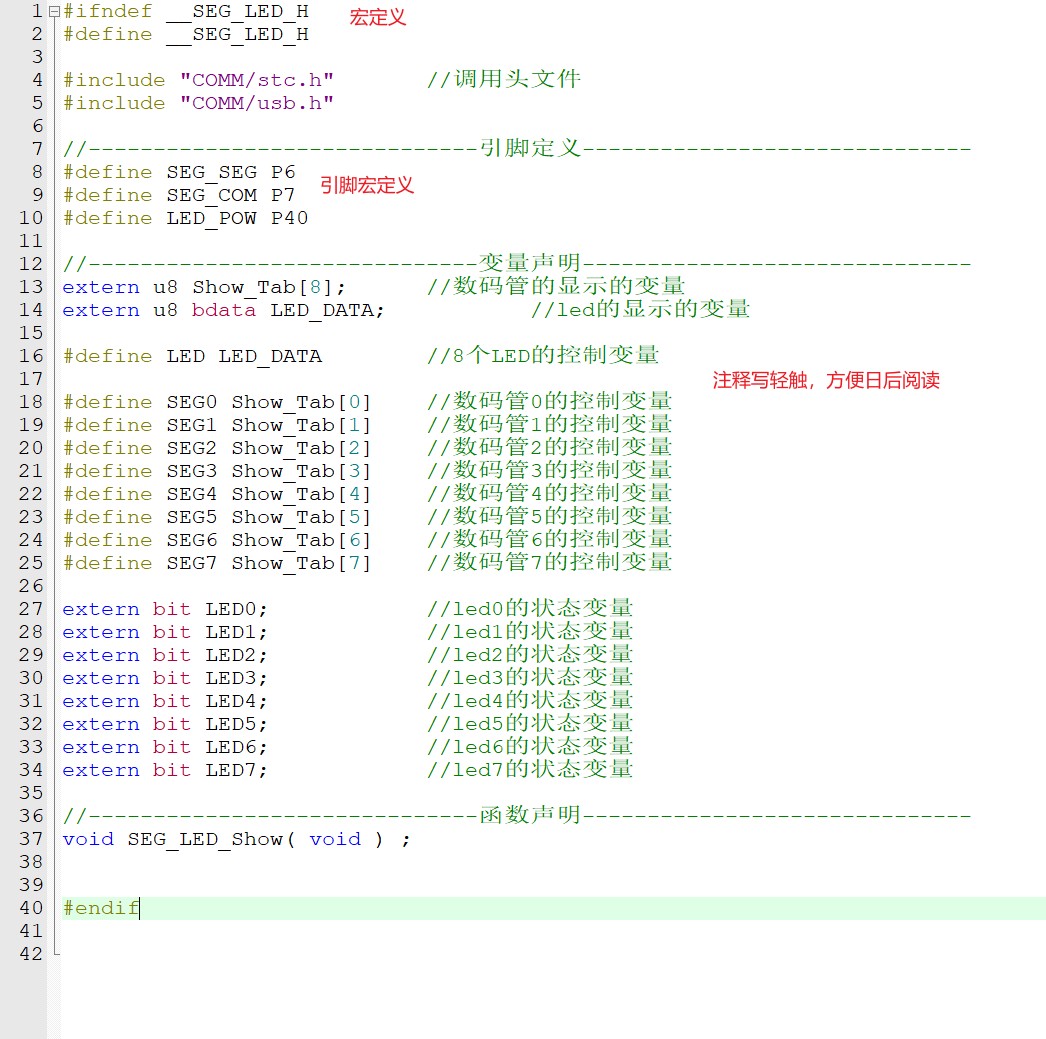Click the text __SEG_LED_H on the #ifndef line

[x=237, y=11]
